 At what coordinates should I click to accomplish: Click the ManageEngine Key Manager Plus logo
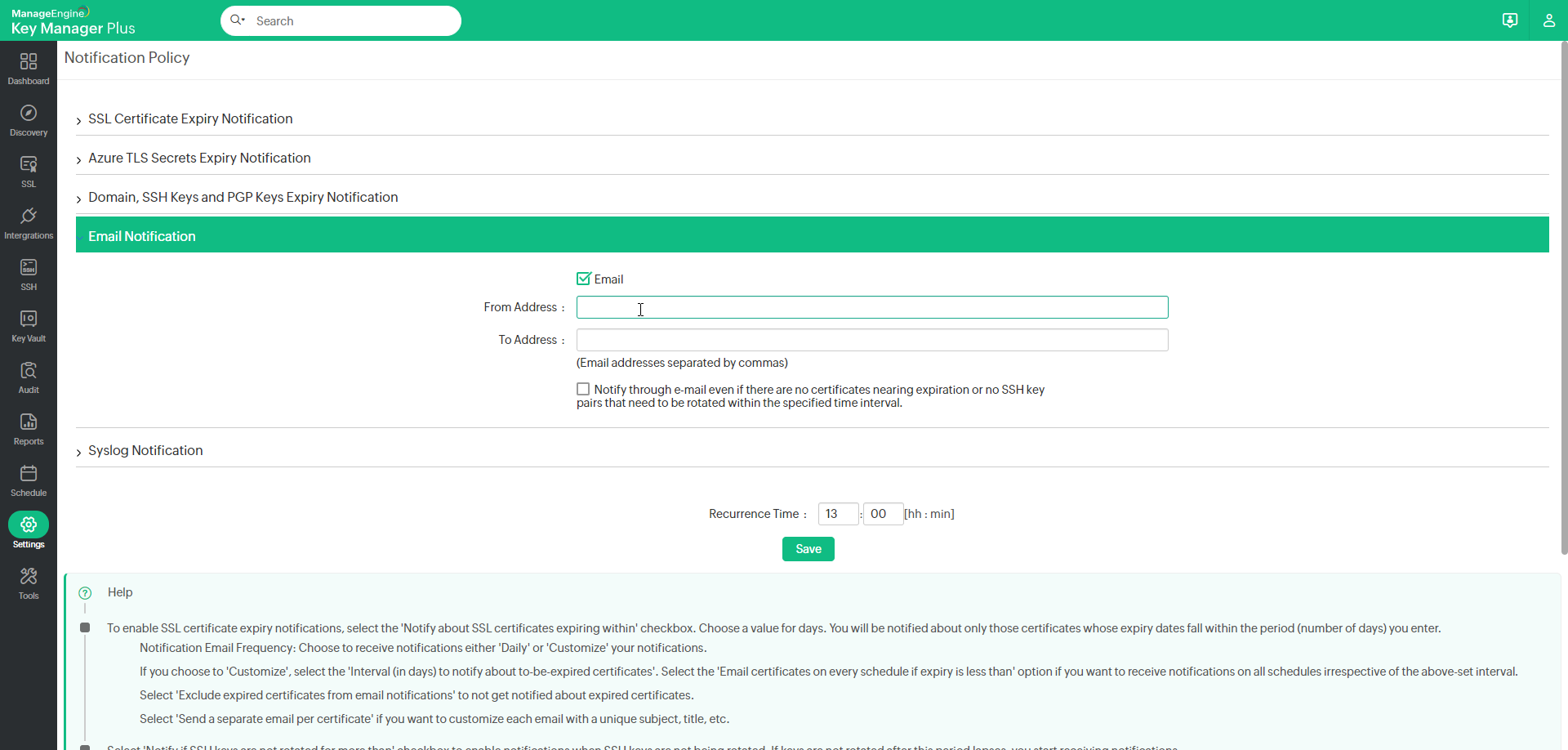pyautogui.click(x=73, y=21)
